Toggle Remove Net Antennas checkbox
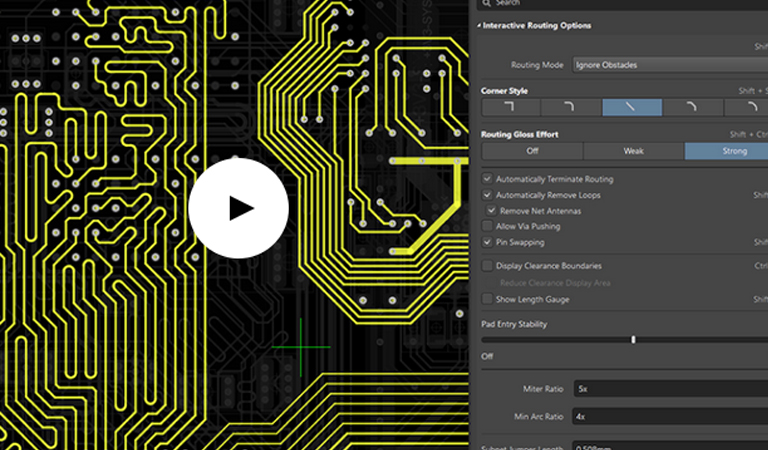768x450 pixels. 491,211
